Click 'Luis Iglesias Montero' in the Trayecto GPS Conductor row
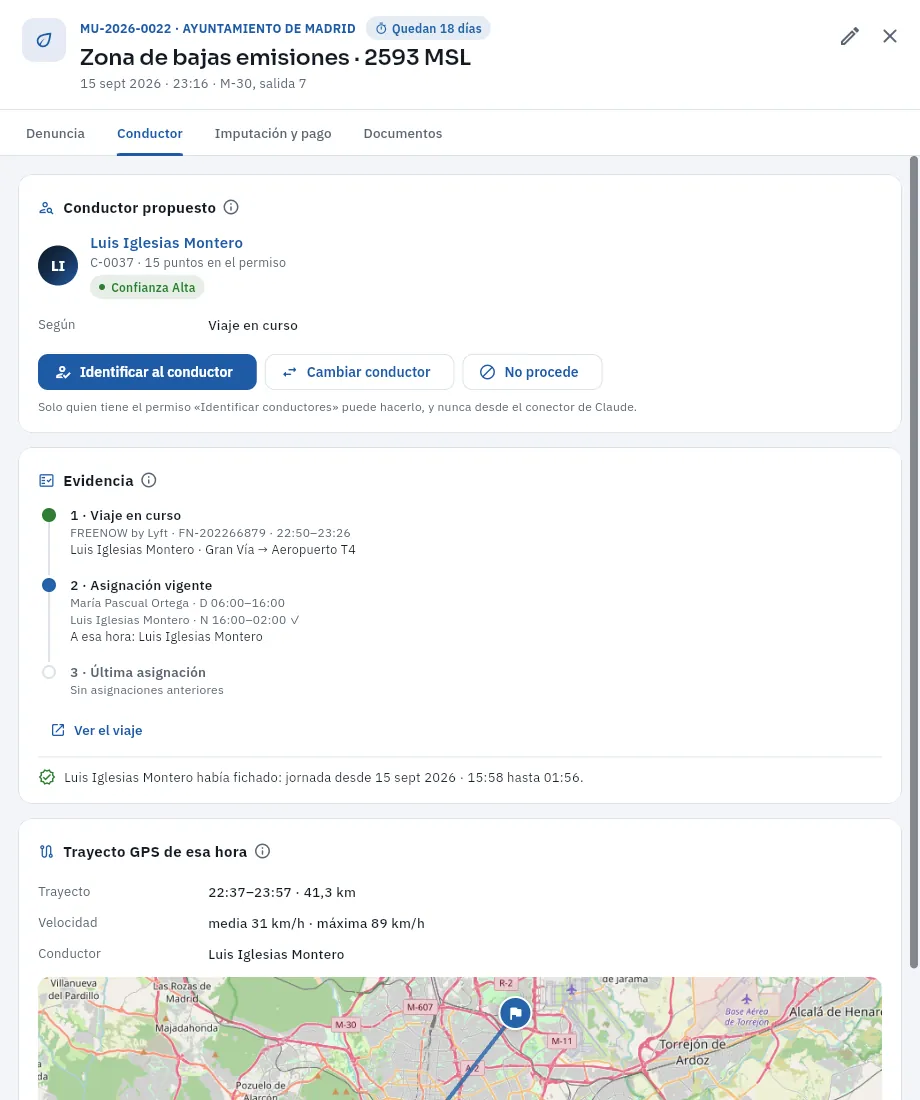Image resolution: width=920 pixels, height=1100 pixels. 276,954
